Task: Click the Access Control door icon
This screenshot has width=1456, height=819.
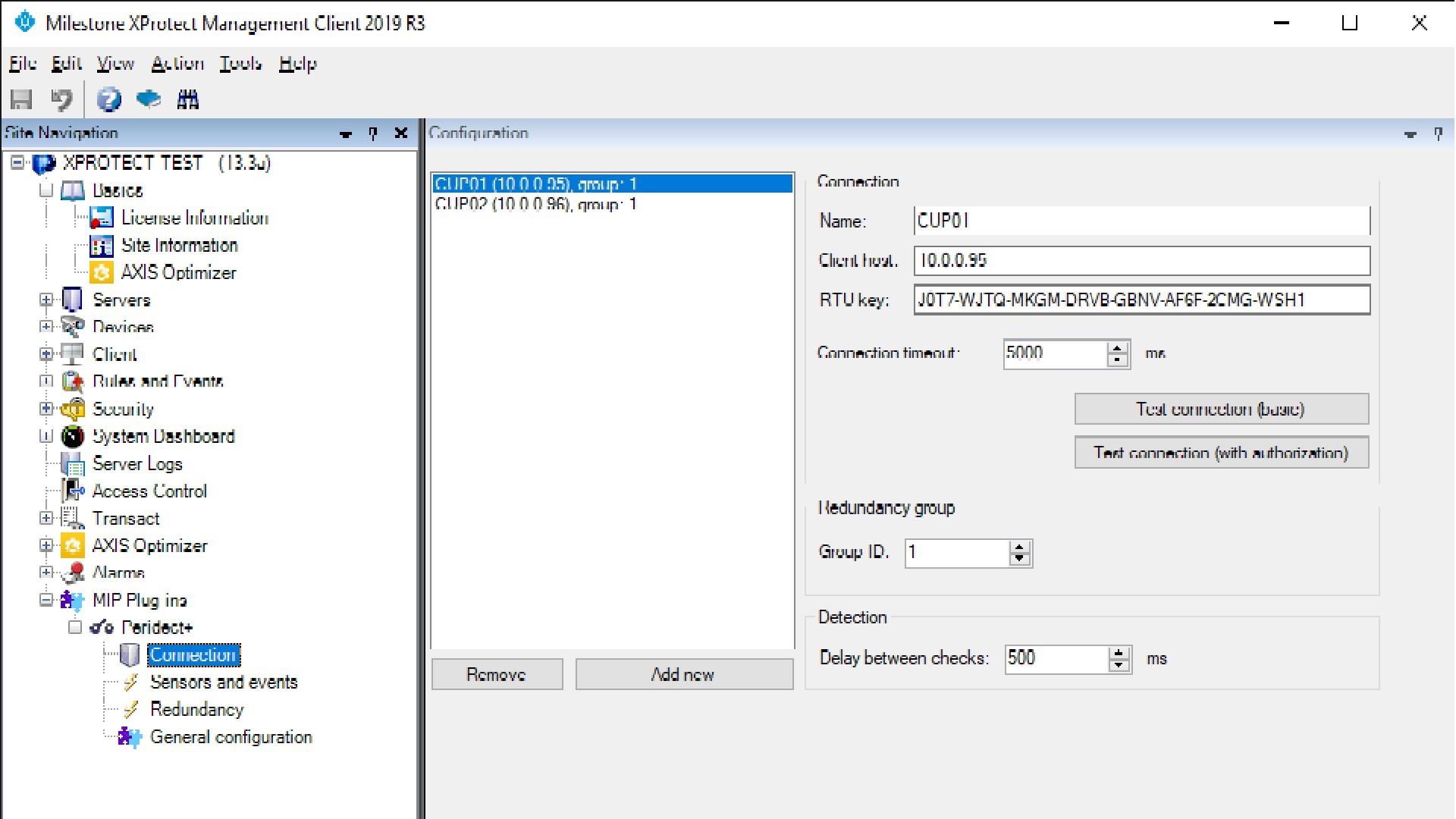Action: 73,491
